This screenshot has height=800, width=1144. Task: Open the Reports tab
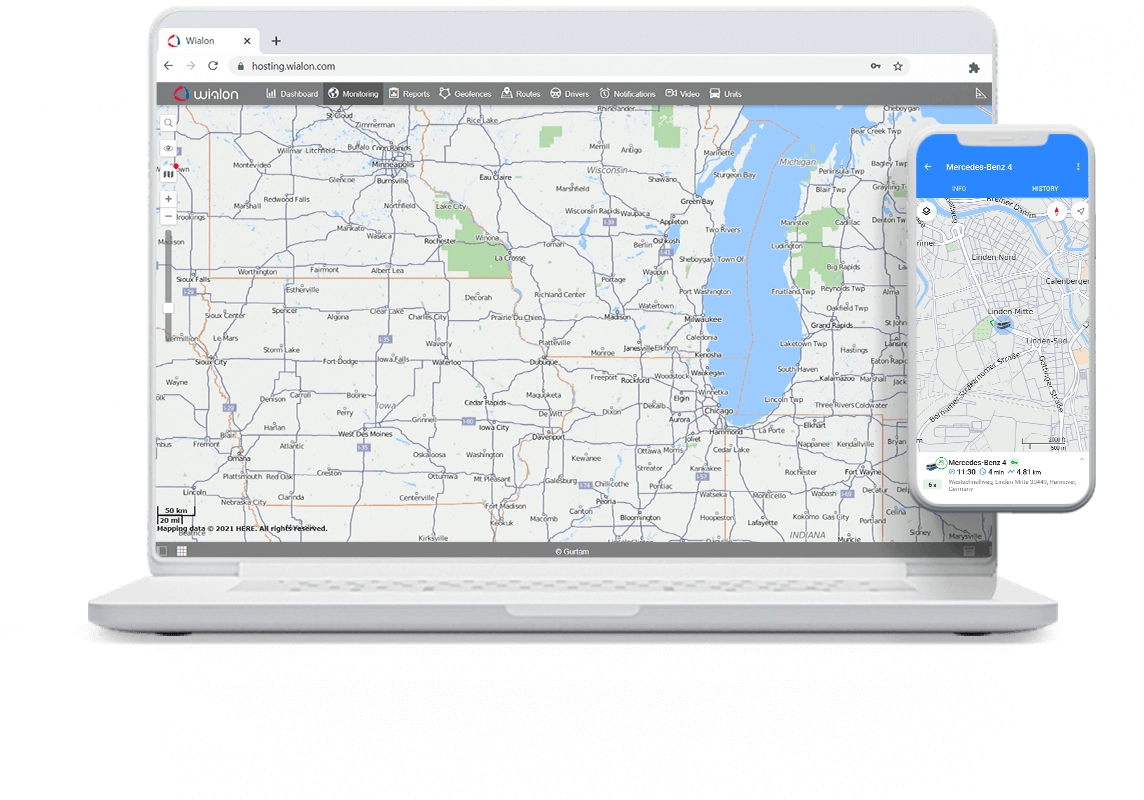(409, 93)
